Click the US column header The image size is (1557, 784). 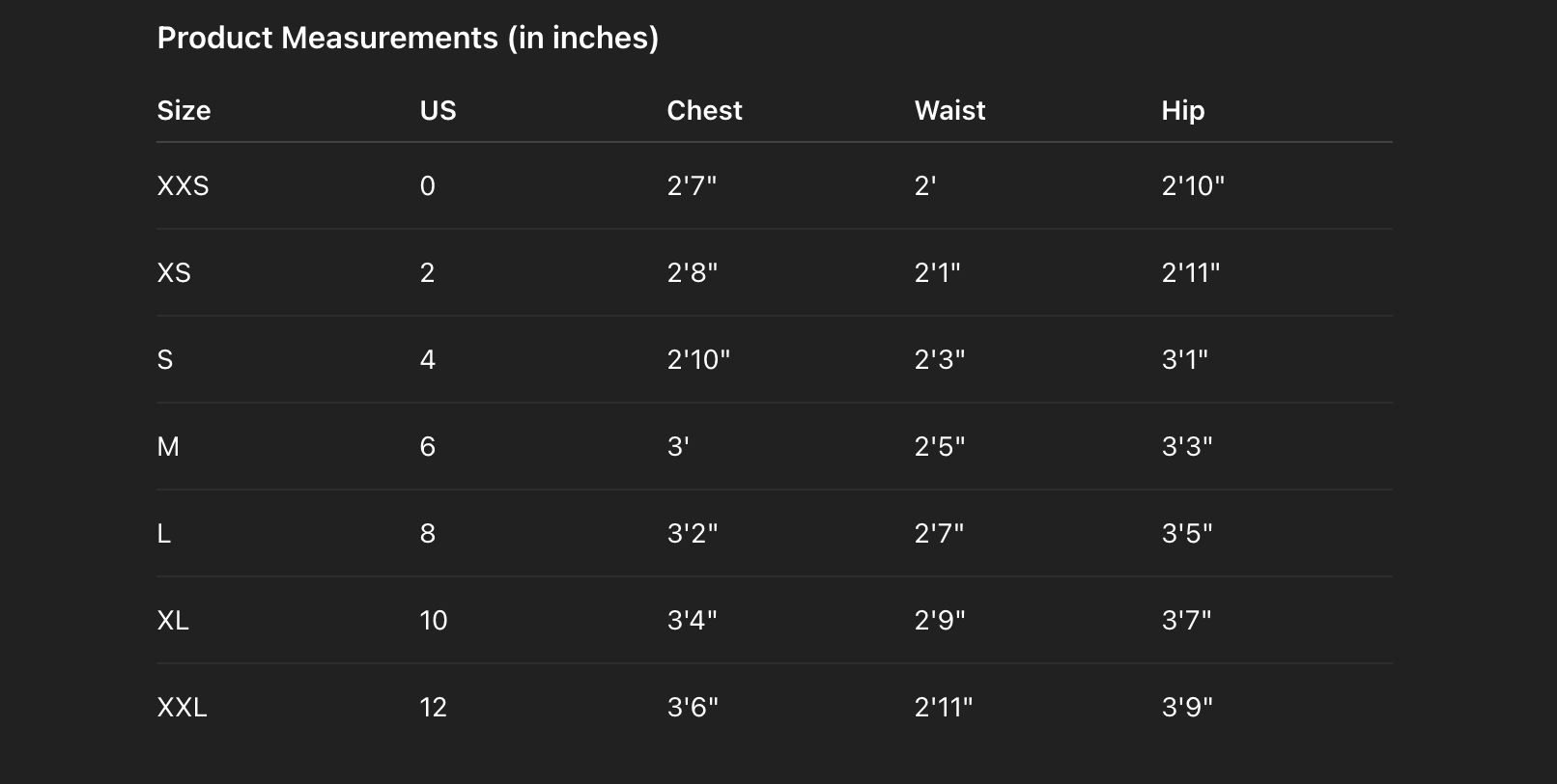point(438,110)
